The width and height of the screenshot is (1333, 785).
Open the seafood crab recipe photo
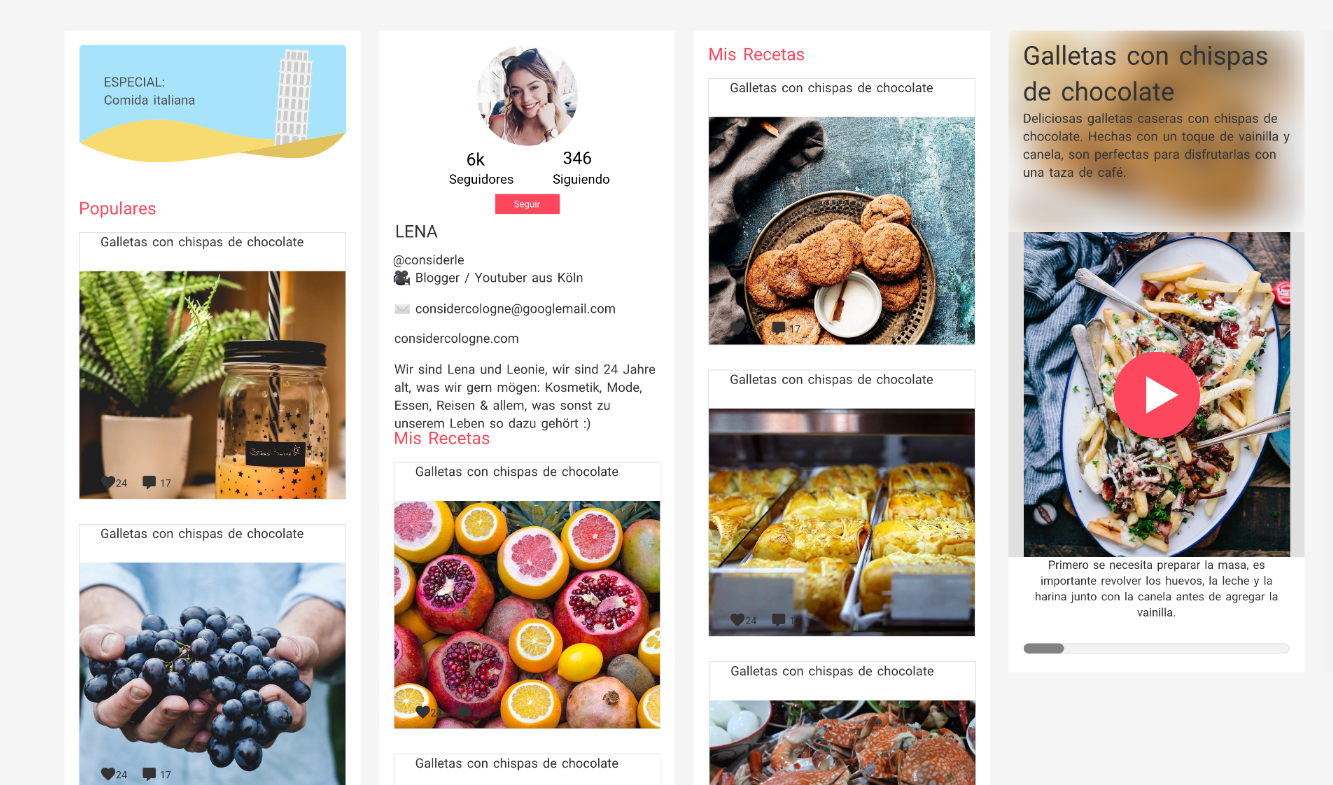(841, 742)
